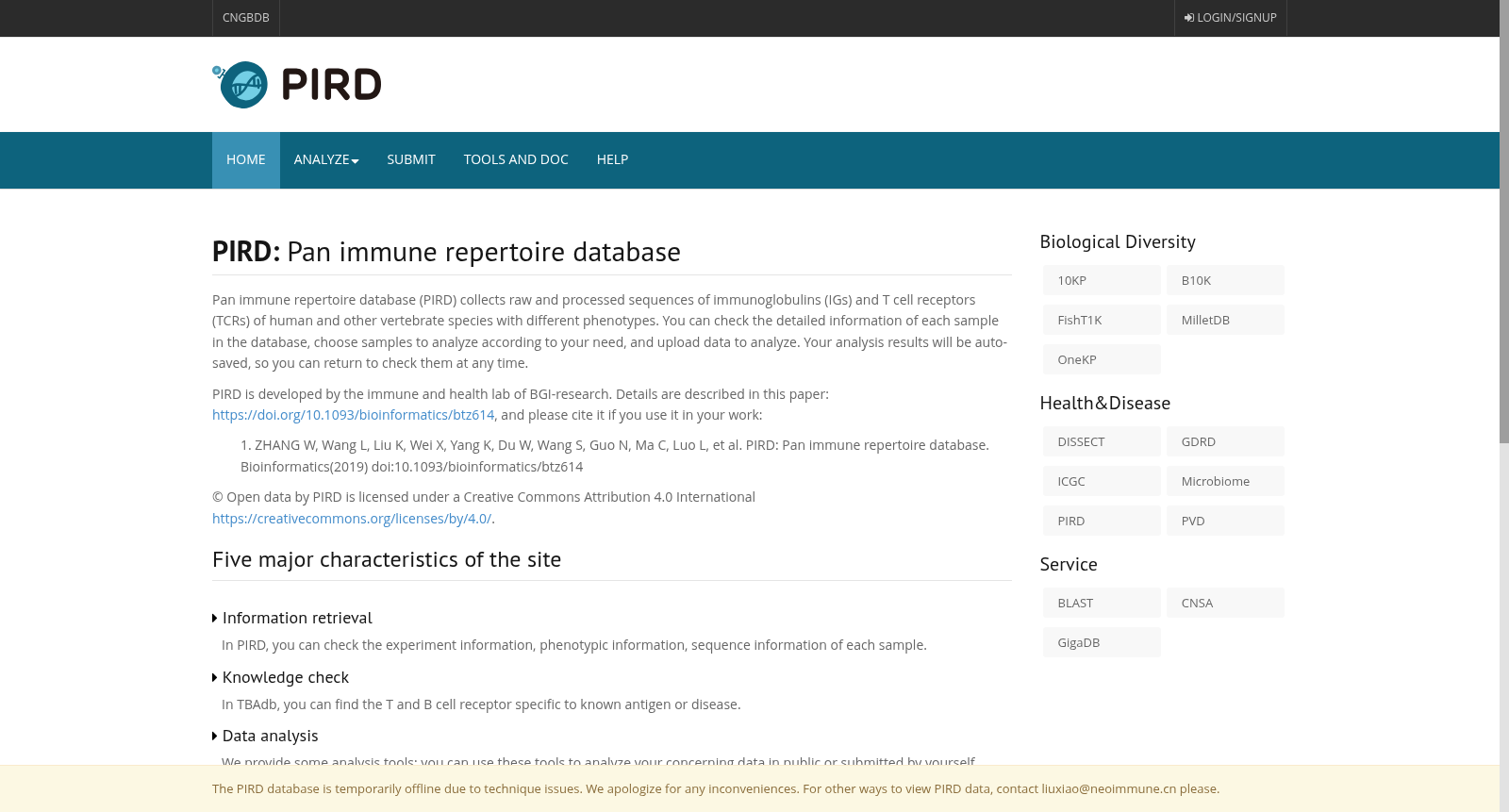Viewport: 1509px width, 812px height.
Task: Expand the Knowledge check section
Action: click(x=280, y=677)
